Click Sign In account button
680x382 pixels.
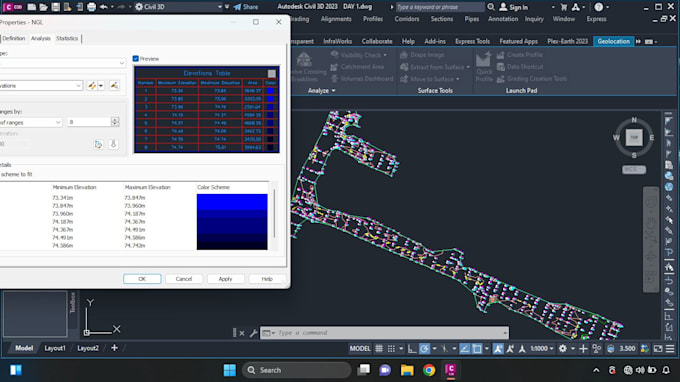(x=513, y=7)
